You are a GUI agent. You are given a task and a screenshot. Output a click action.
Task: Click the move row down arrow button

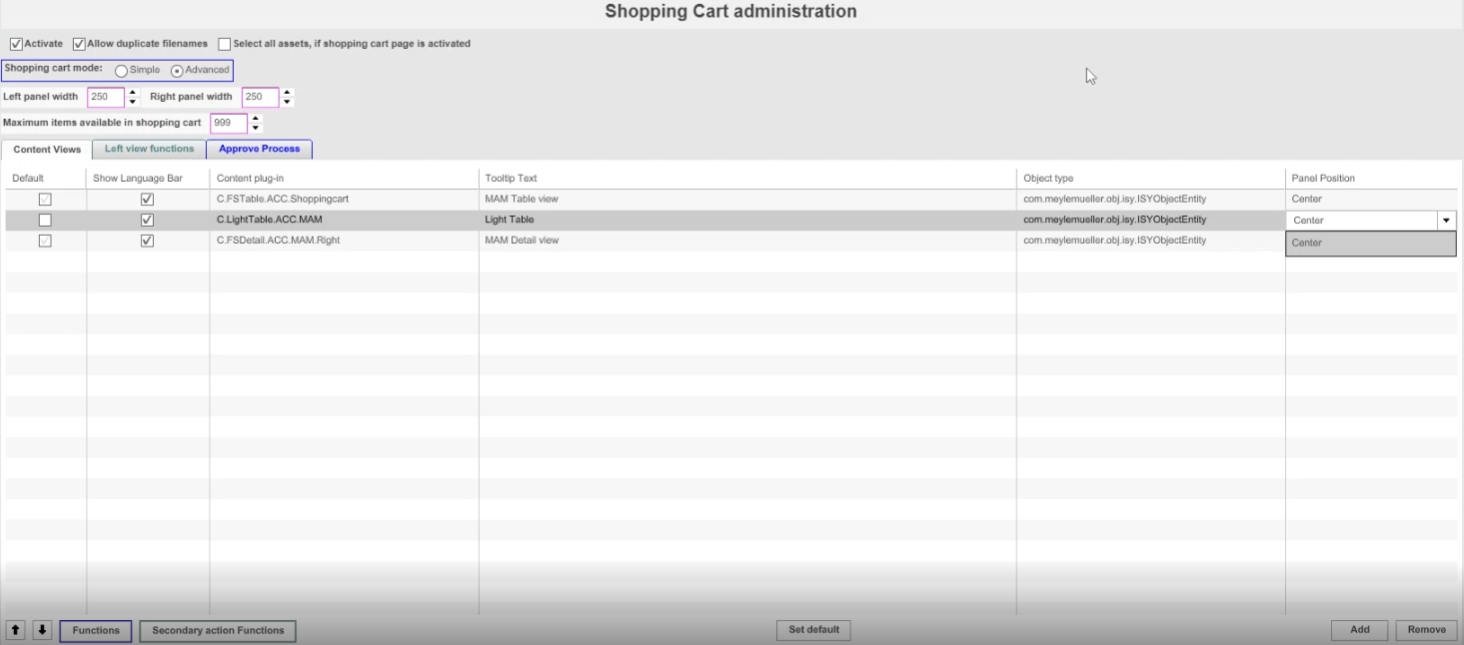(41, 630)
